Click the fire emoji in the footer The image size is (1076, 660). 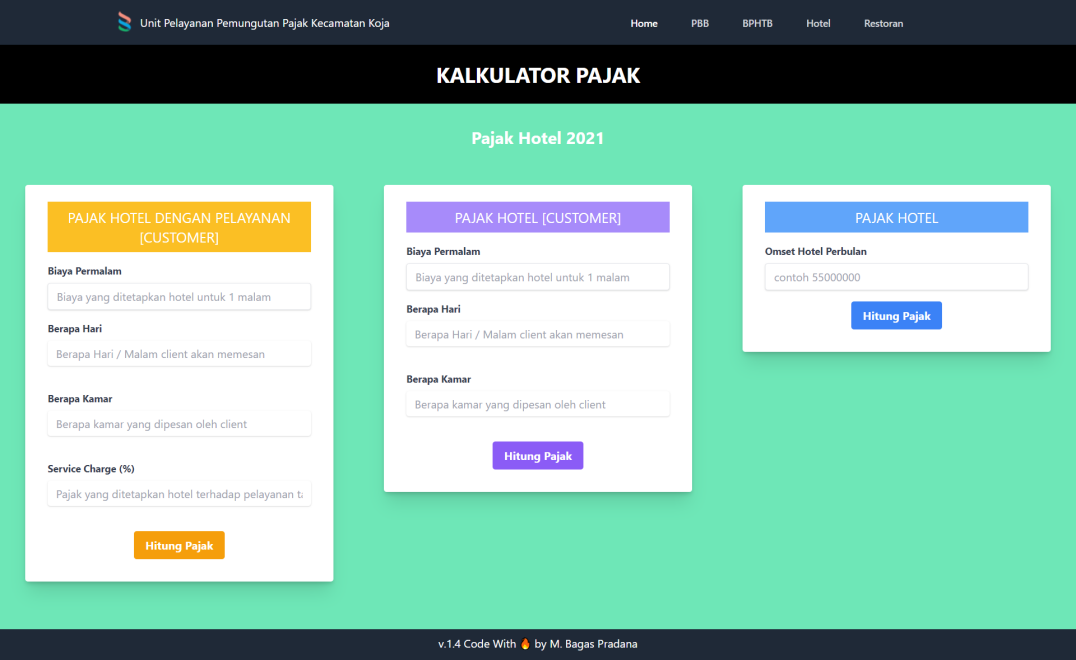click(525, 644)
